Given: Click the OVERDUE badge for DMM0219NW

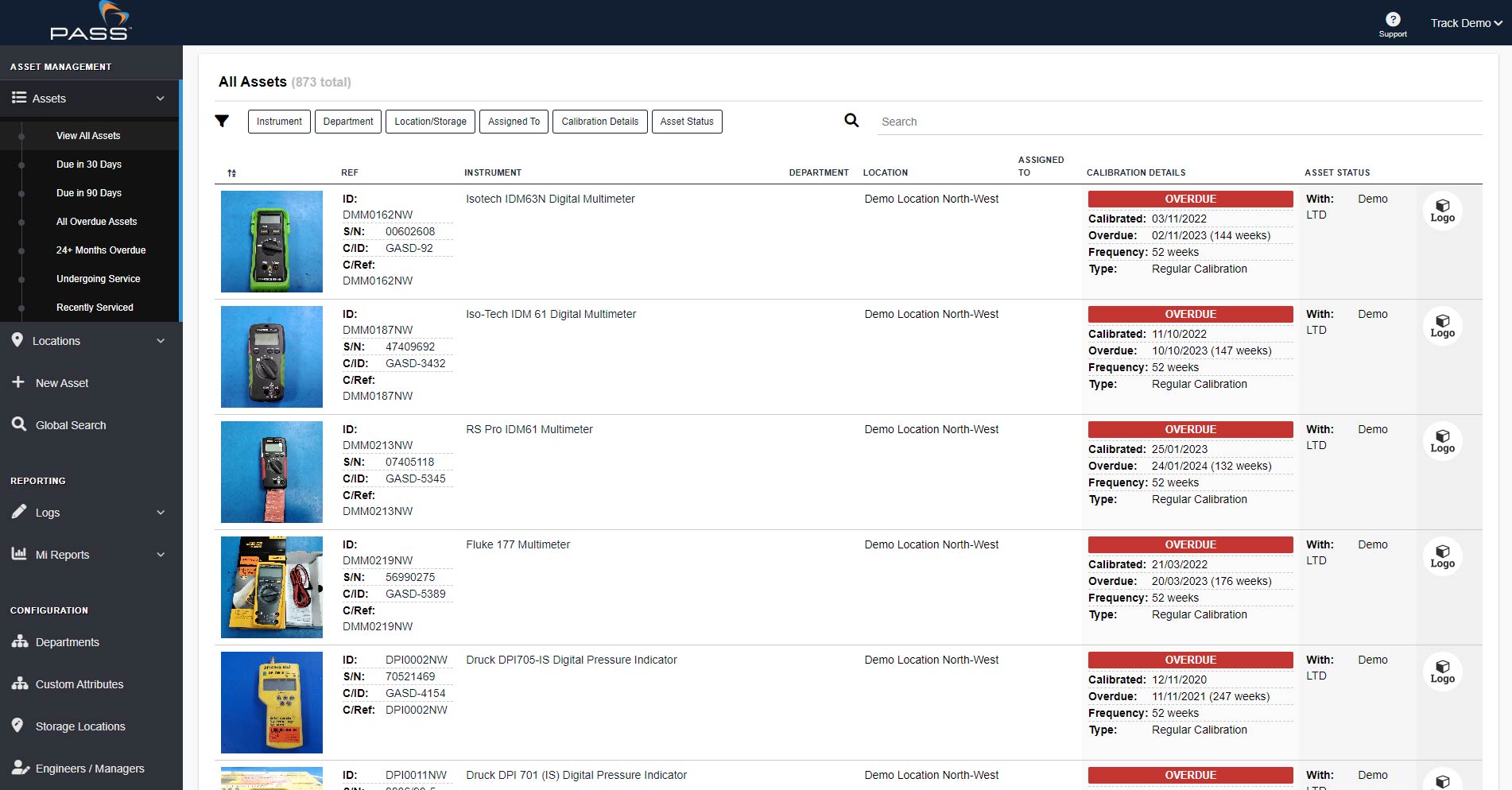Looking at the screenshot, I should click(1190, 544).
